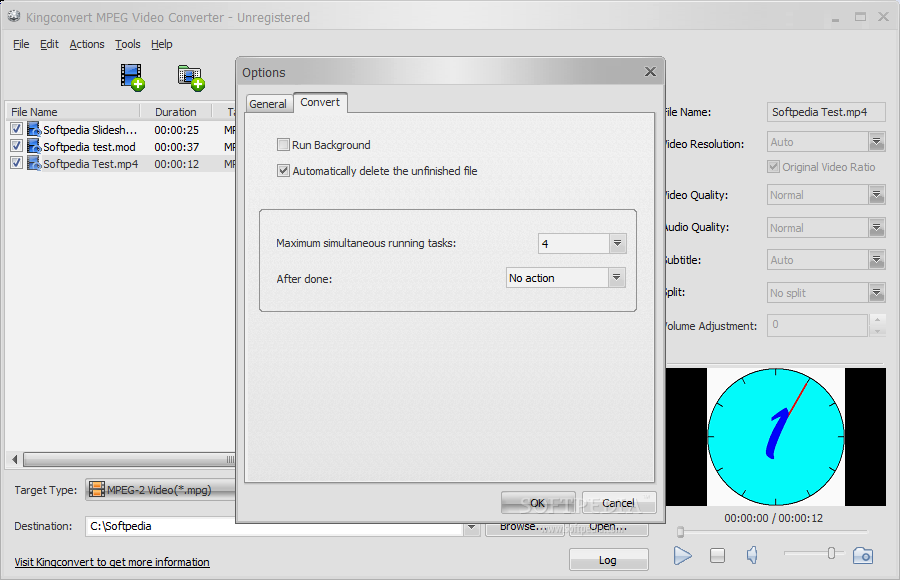Open the Audio Quality dropdown
The width and height of the screenshot is (900, 580).
[876, 228]
